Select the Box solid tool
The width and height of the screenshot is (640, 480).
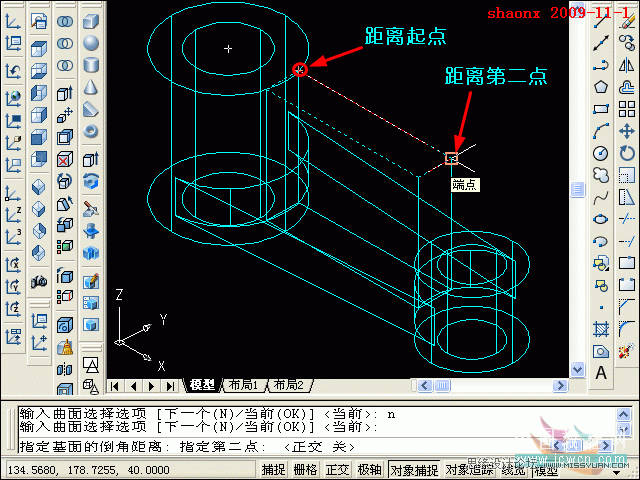point(91,21)
